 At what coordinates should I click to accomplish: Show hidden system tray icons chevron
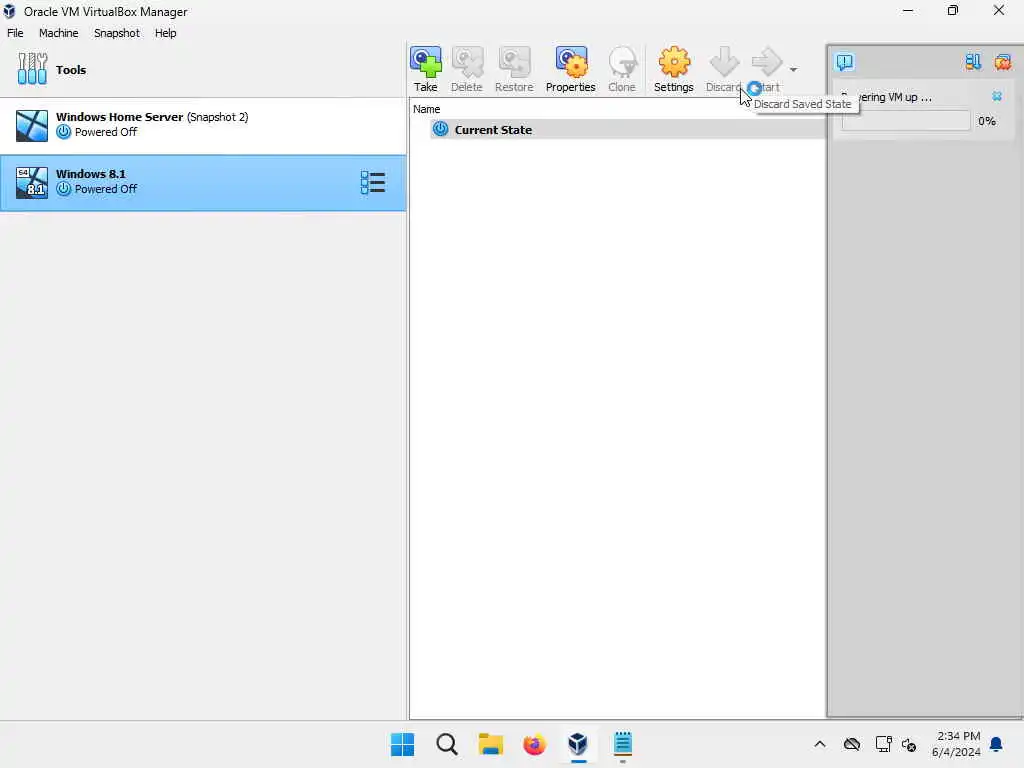[x=820, y=744]
